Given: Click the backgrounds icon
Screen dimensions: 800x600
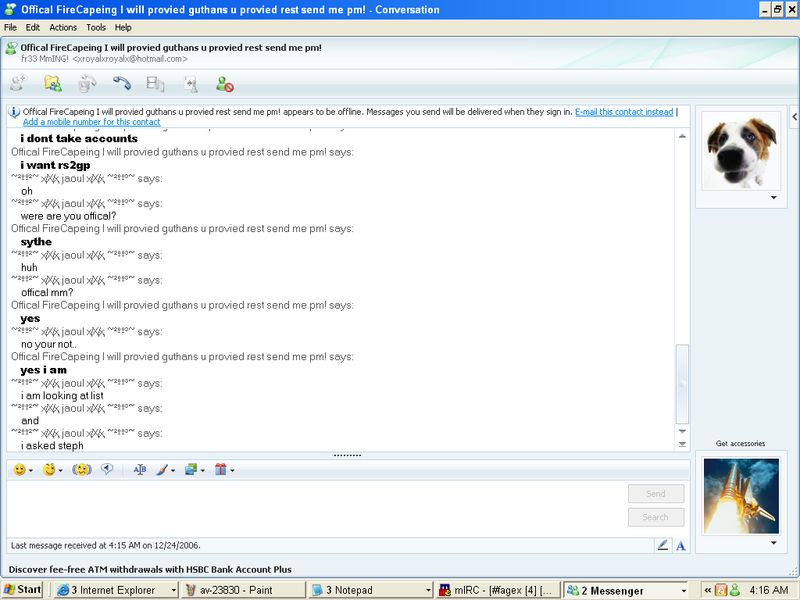Looking at the screenshot, I should pyautogui.click(x=191, y=469).
